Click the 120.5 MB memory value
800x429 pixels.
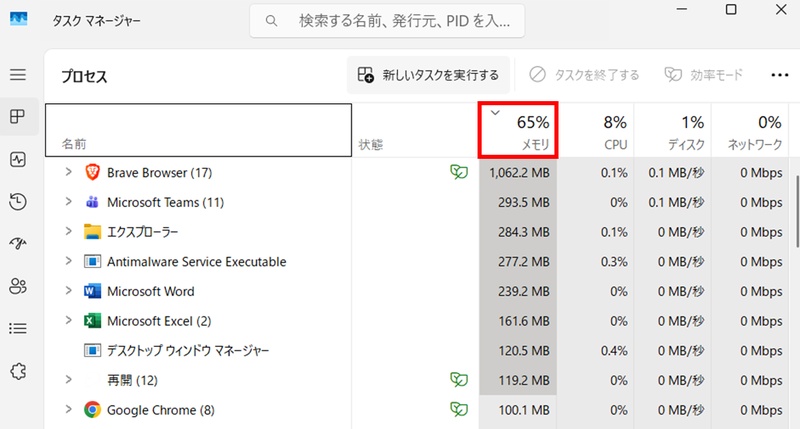click(x=524, y=350)
